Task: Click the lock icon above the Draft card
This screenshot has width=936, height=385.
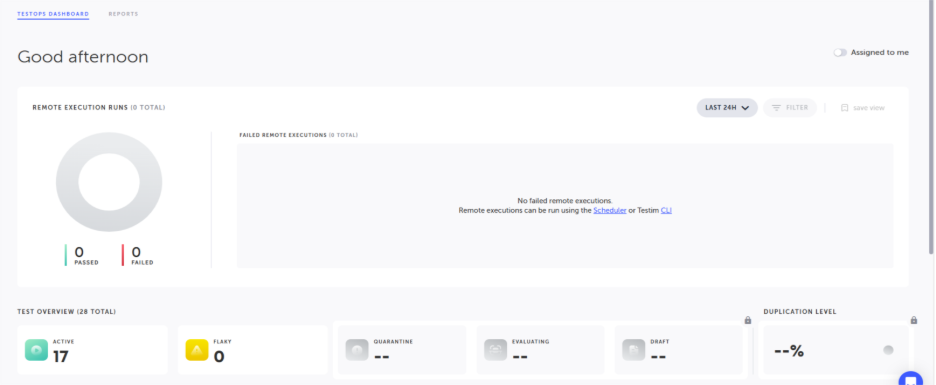Action: point(748,321)
